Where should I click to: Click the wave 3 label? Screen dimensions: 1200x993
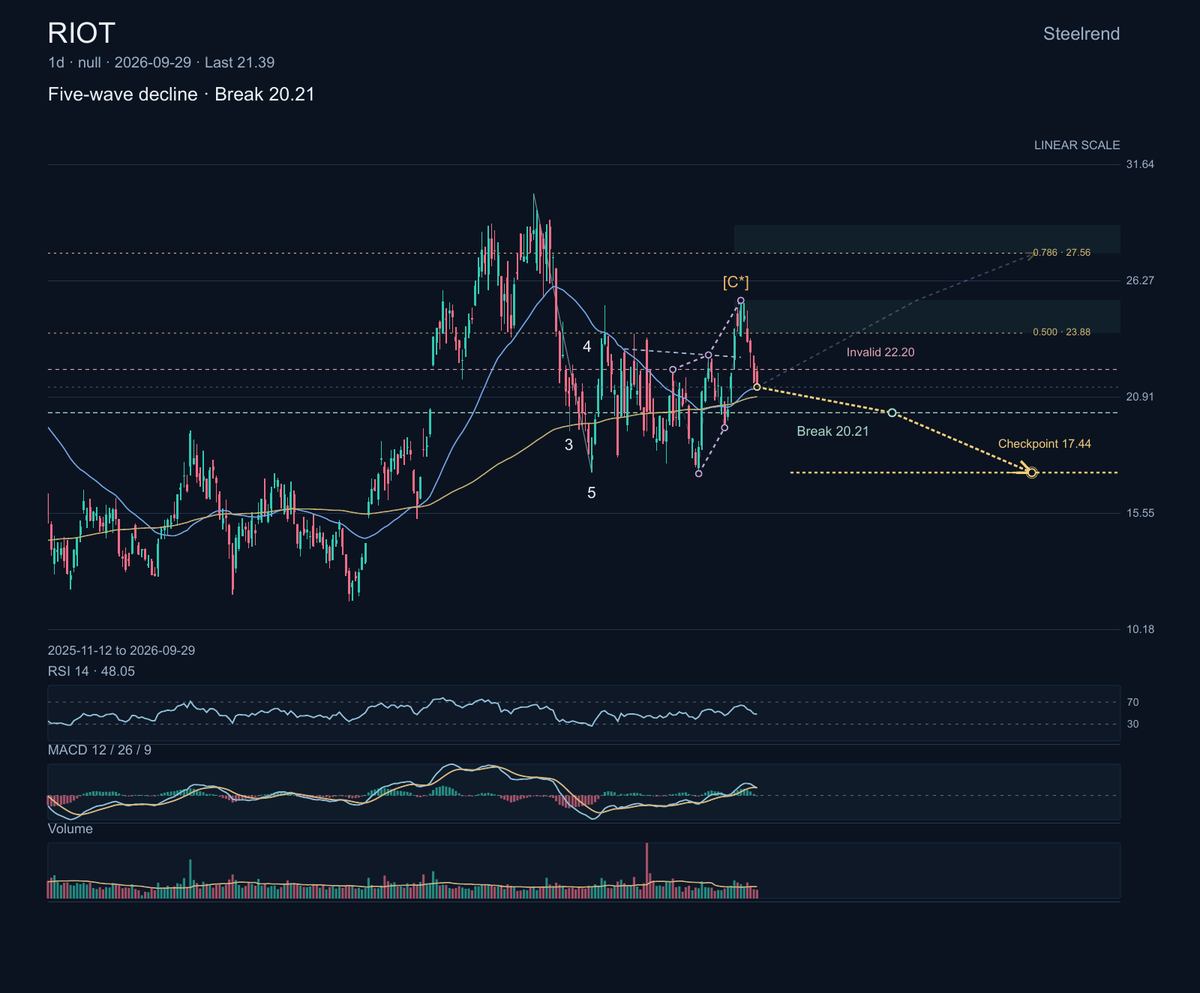tap(568, 445)
